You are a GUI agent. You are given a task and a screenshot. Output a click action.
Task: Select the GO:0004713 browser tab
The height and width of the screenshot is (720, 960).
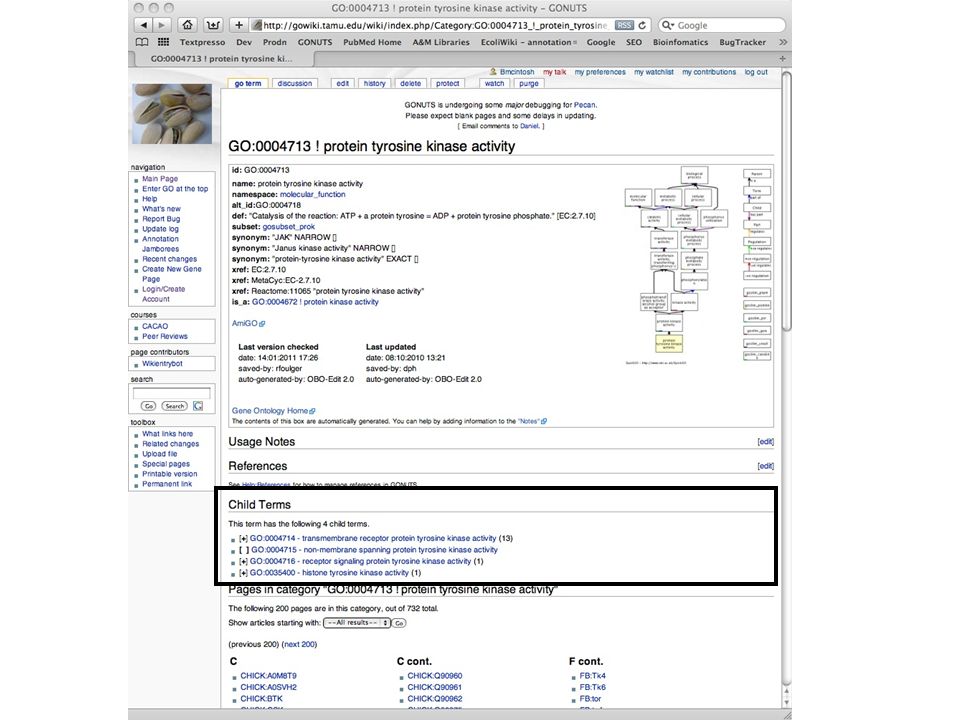221,59
